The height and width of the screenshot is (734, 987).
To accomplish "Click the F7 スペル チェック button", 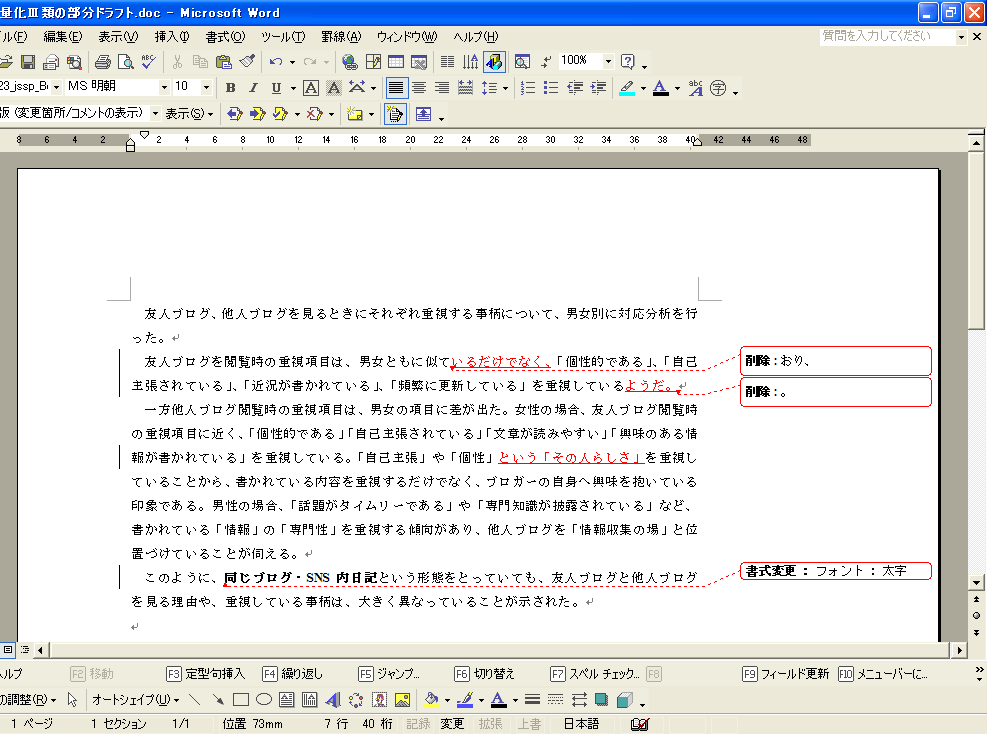I will [x=598, y=674].
